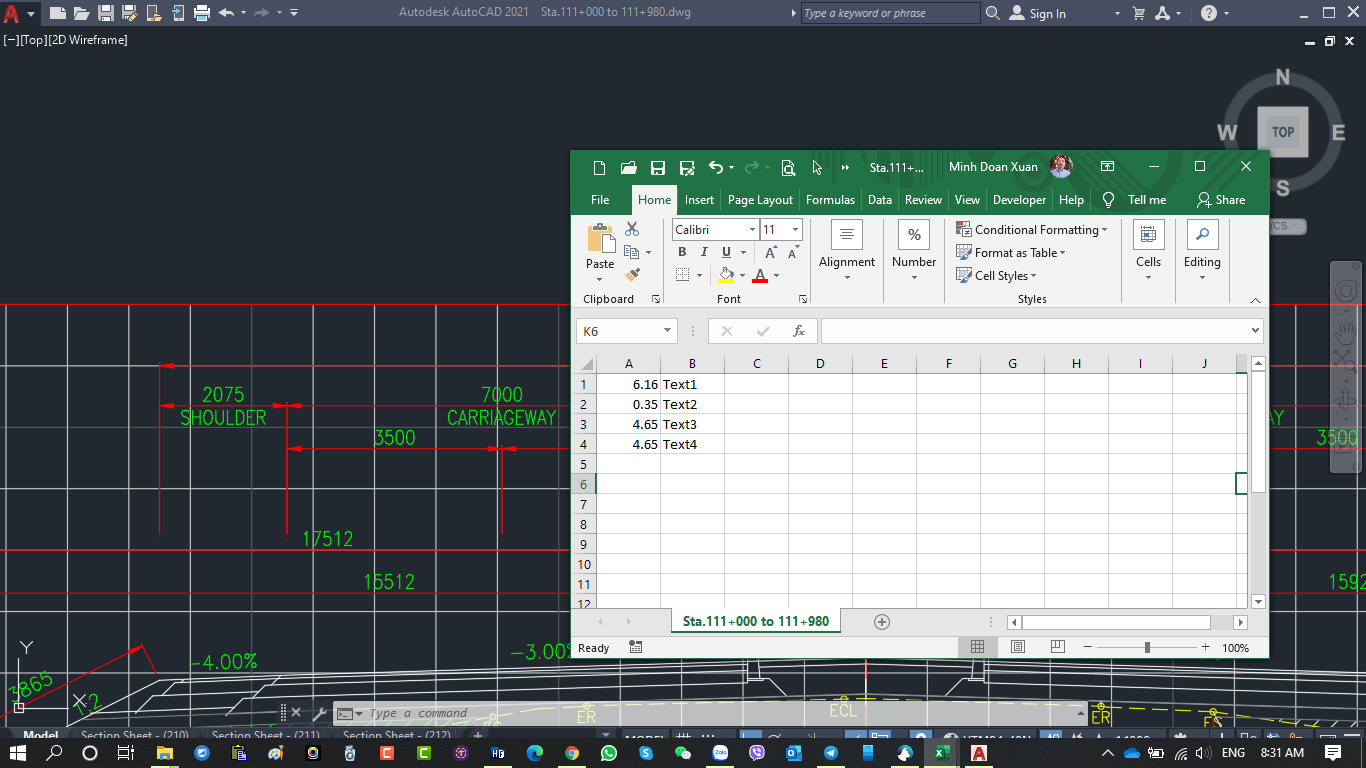Open the Calibri font name dropdown
Viewport: 1366px width, 768px height.
751,229
